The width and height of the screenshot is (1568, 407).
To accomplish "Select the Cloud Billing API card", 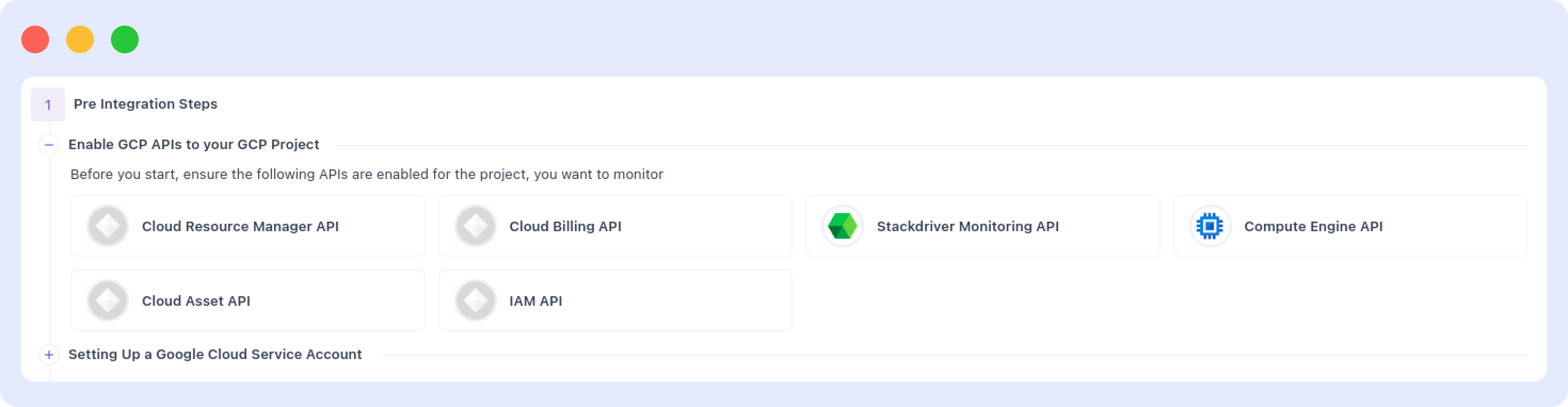I will 615,226.
